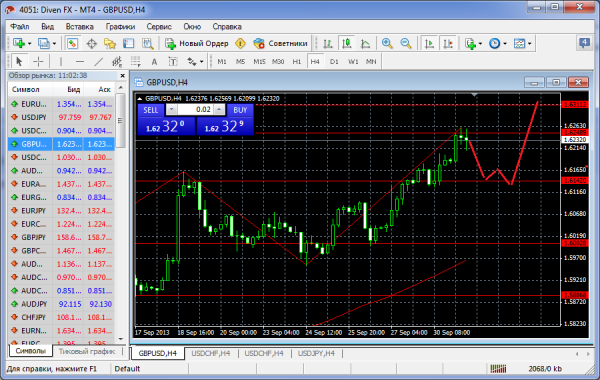The image size is (600, 380).
Task: Toggle the Советники auto-trading button
Action: 280,44
